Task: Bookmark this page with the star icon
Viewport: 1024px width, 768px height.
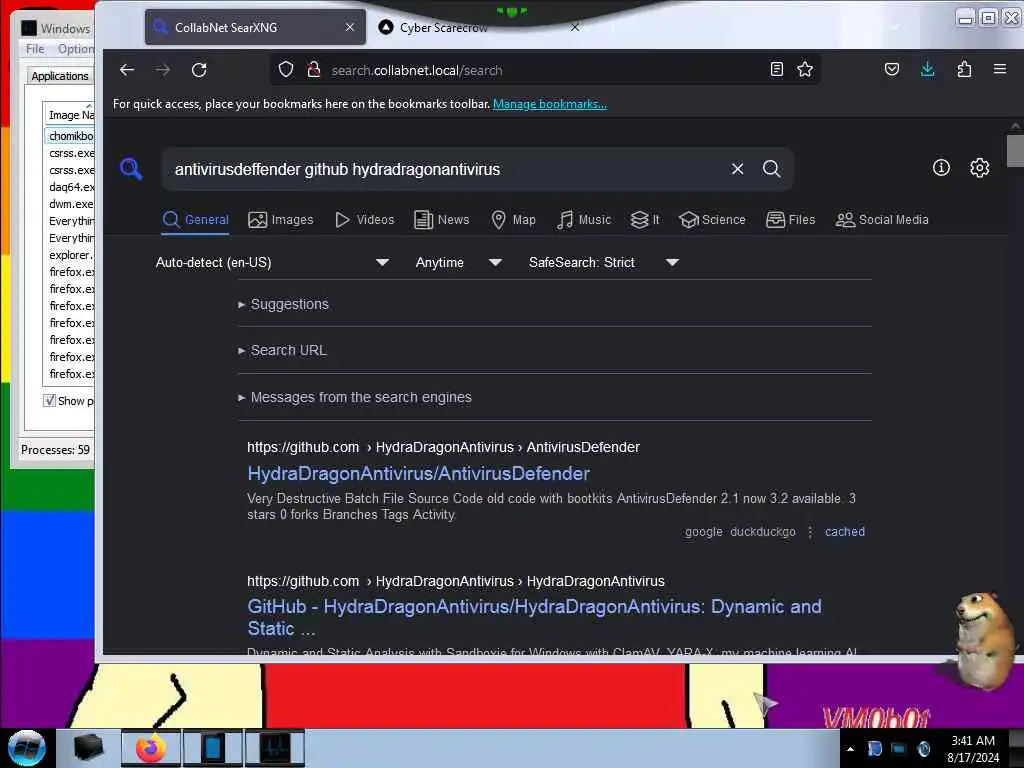Action: tap(805, 69)
